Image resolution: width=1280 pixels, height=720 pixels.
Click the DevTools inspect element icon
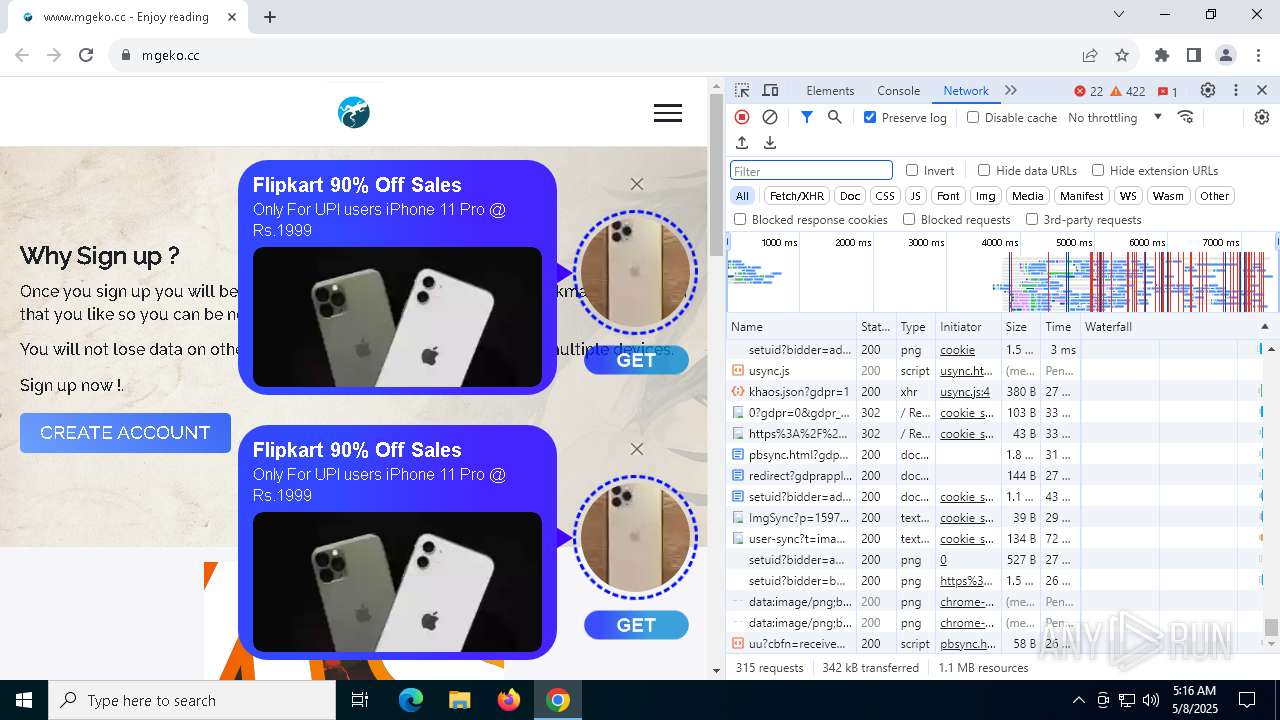[x=742, y=90]
